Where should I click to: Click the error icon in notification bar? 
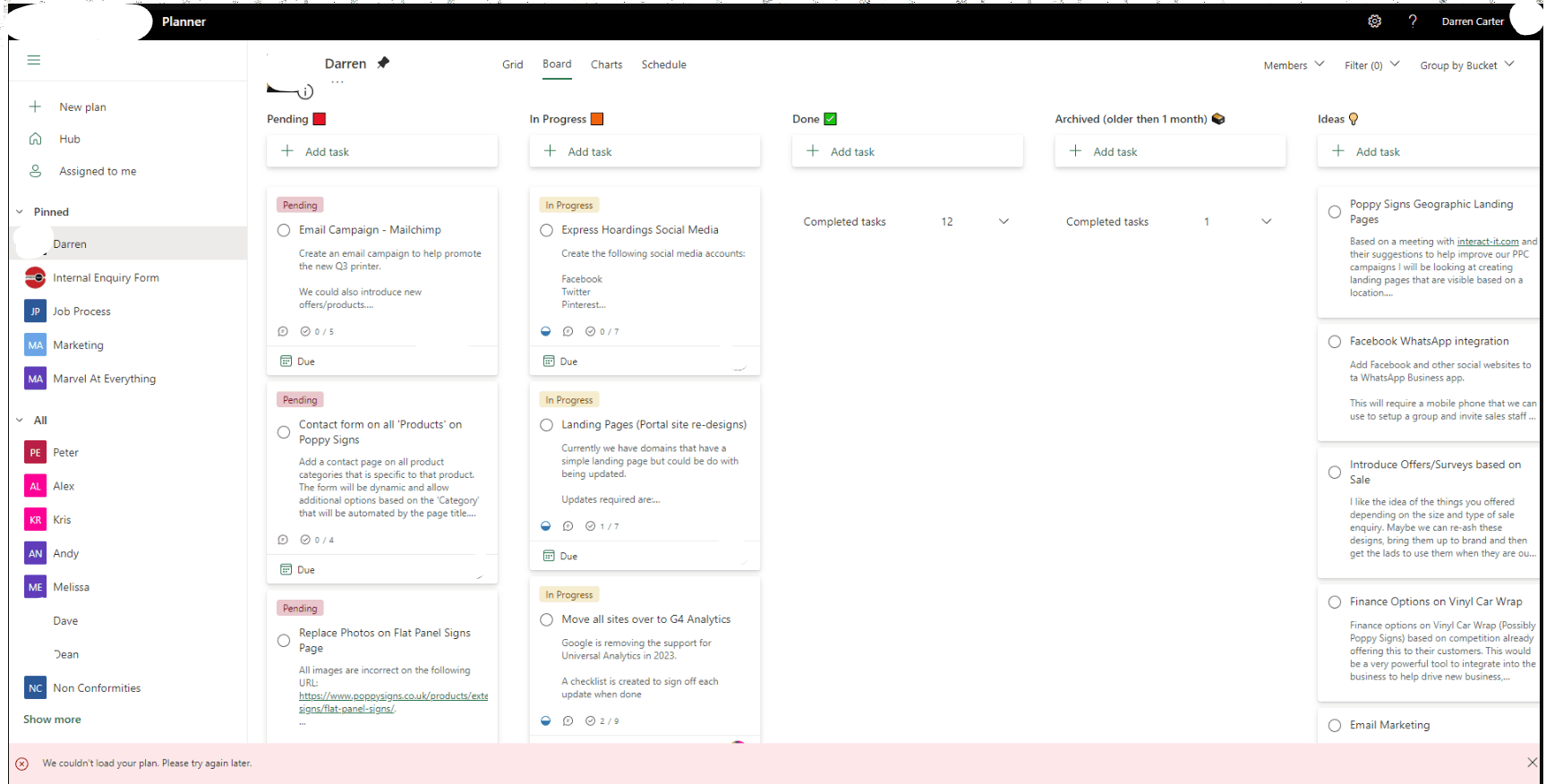coord(22,763)
